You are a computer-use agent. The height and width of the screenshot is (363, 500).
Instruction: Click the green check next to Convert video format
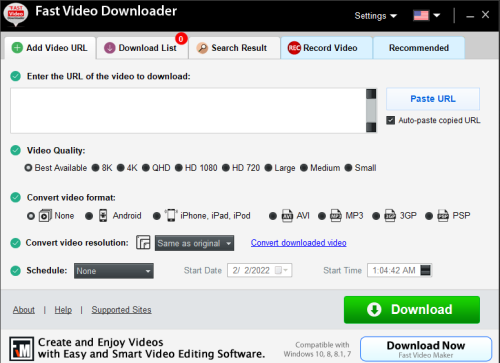pos(16,197)
